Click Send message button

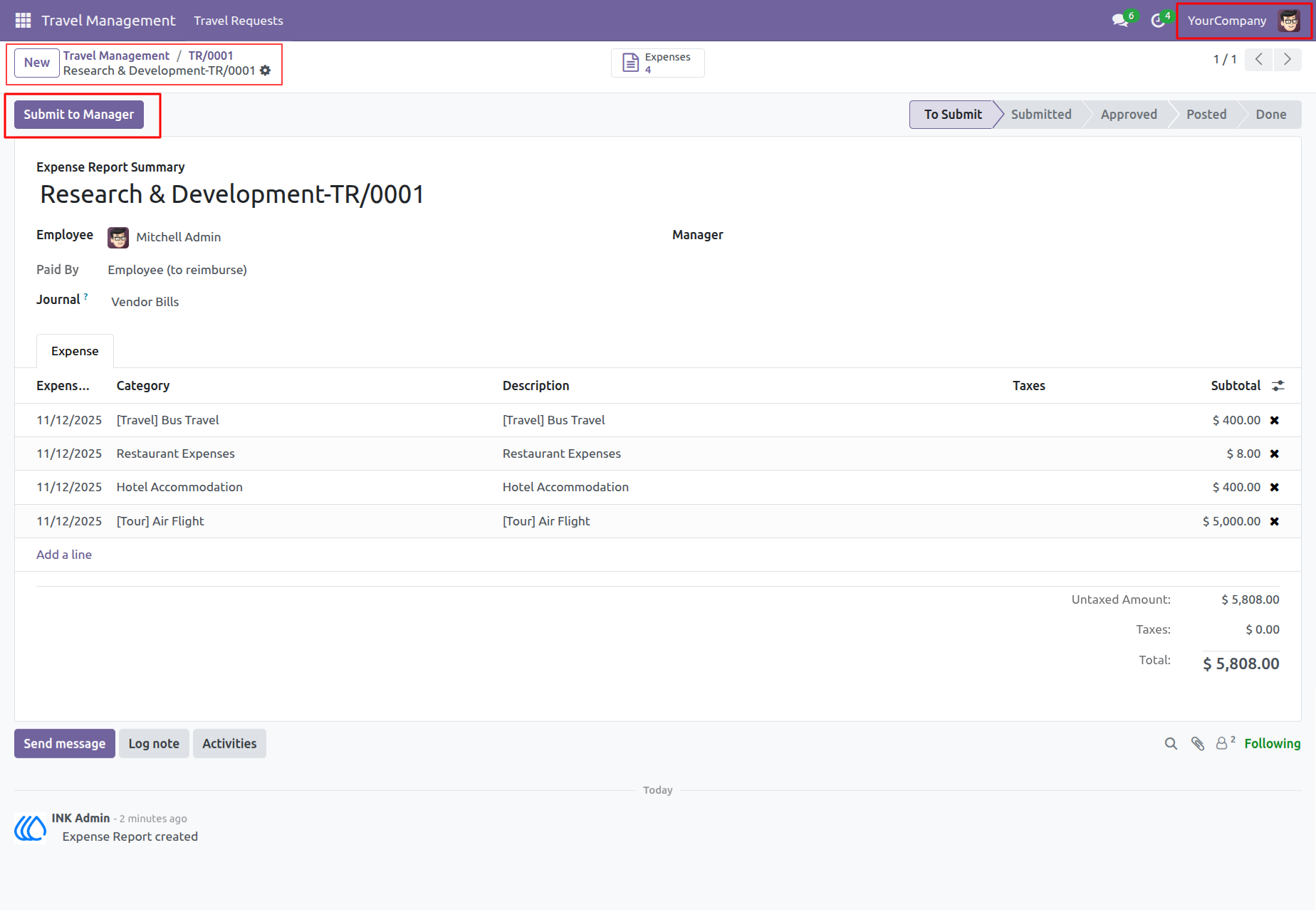pos(65,744)
